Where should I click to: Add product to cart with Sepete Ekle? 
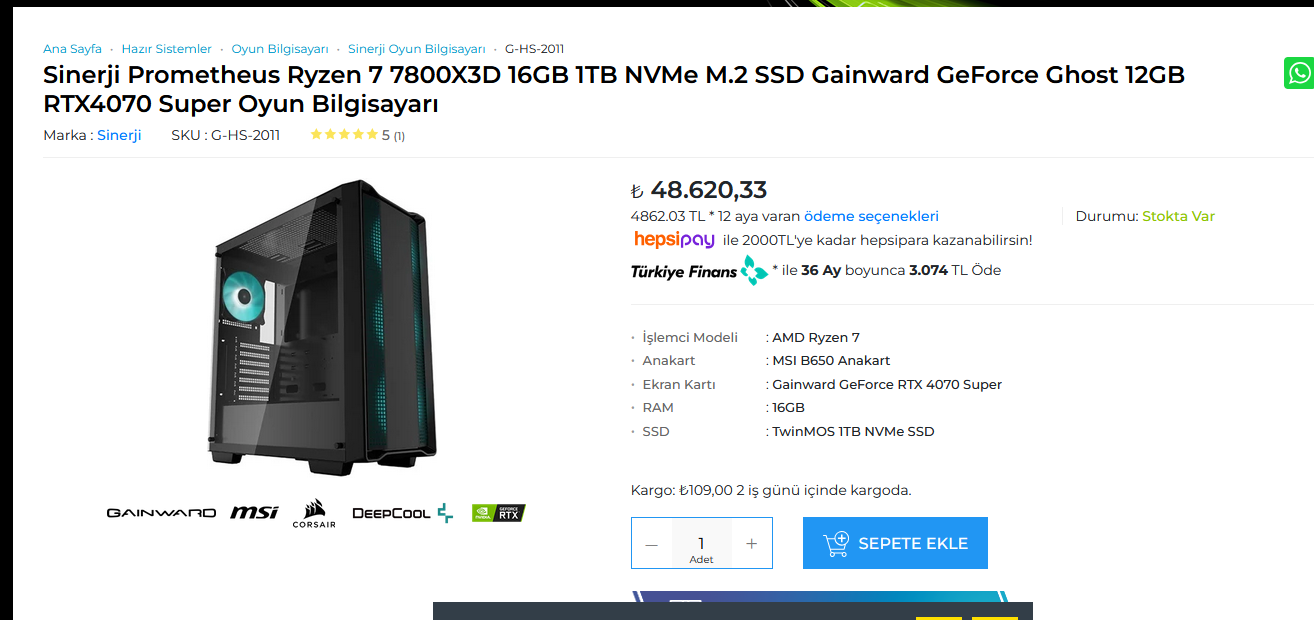(895, 543)
